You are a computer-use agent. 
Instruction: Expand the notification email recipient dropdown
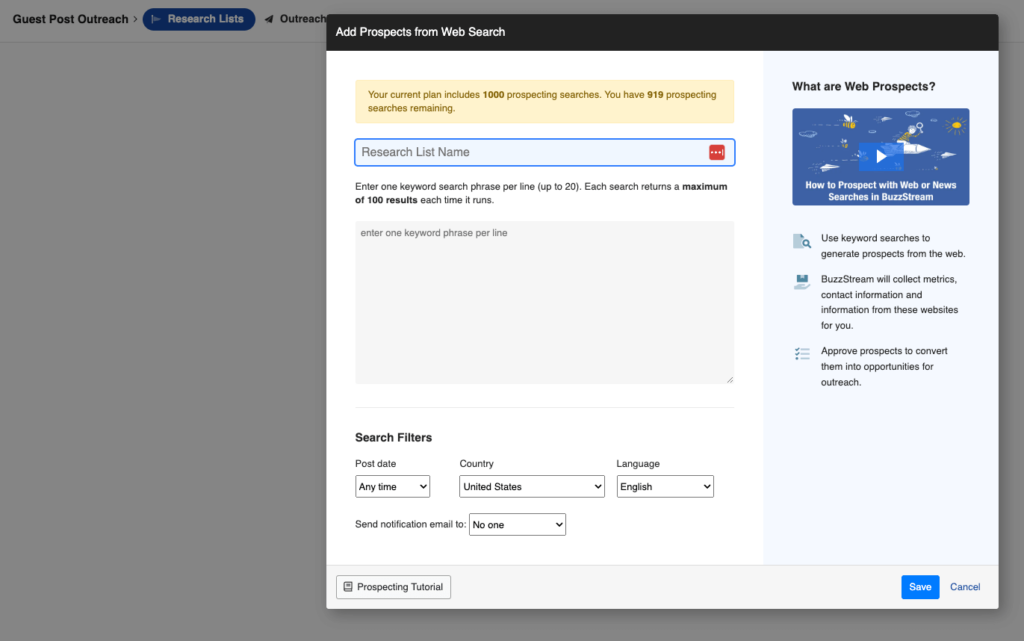pos(517,524)
